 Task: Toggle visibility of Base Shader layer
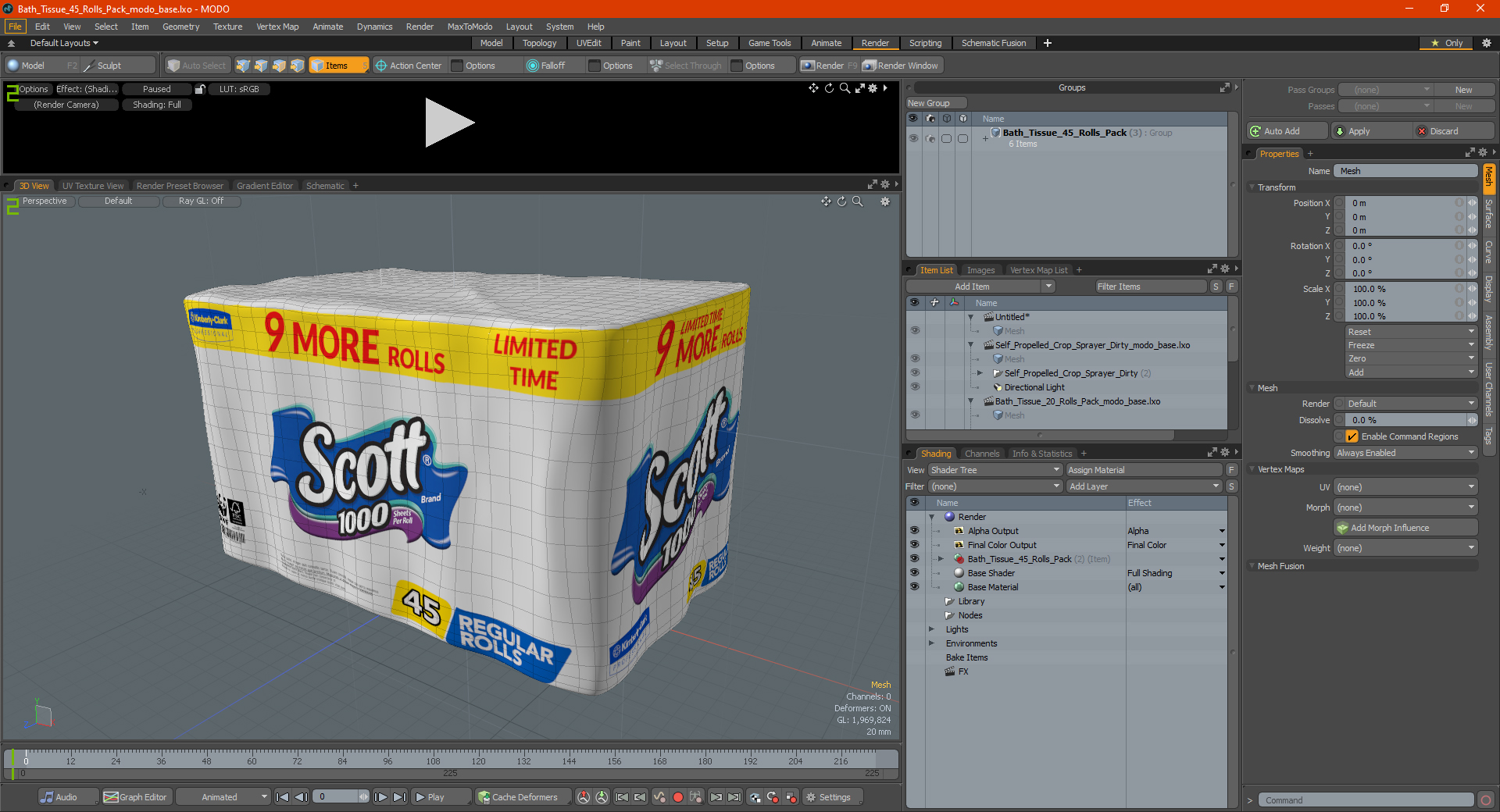pyautogui.click(x=914, y=573)
